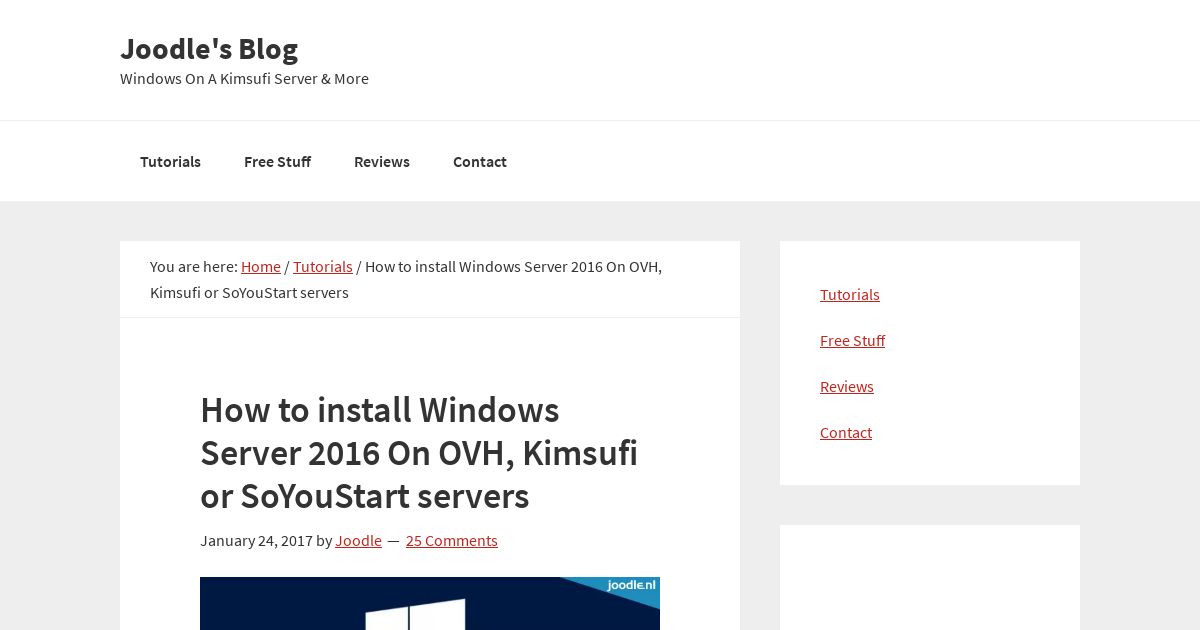
Task: Select Reviews in the top navigation bar
Action: coord(382,161)
